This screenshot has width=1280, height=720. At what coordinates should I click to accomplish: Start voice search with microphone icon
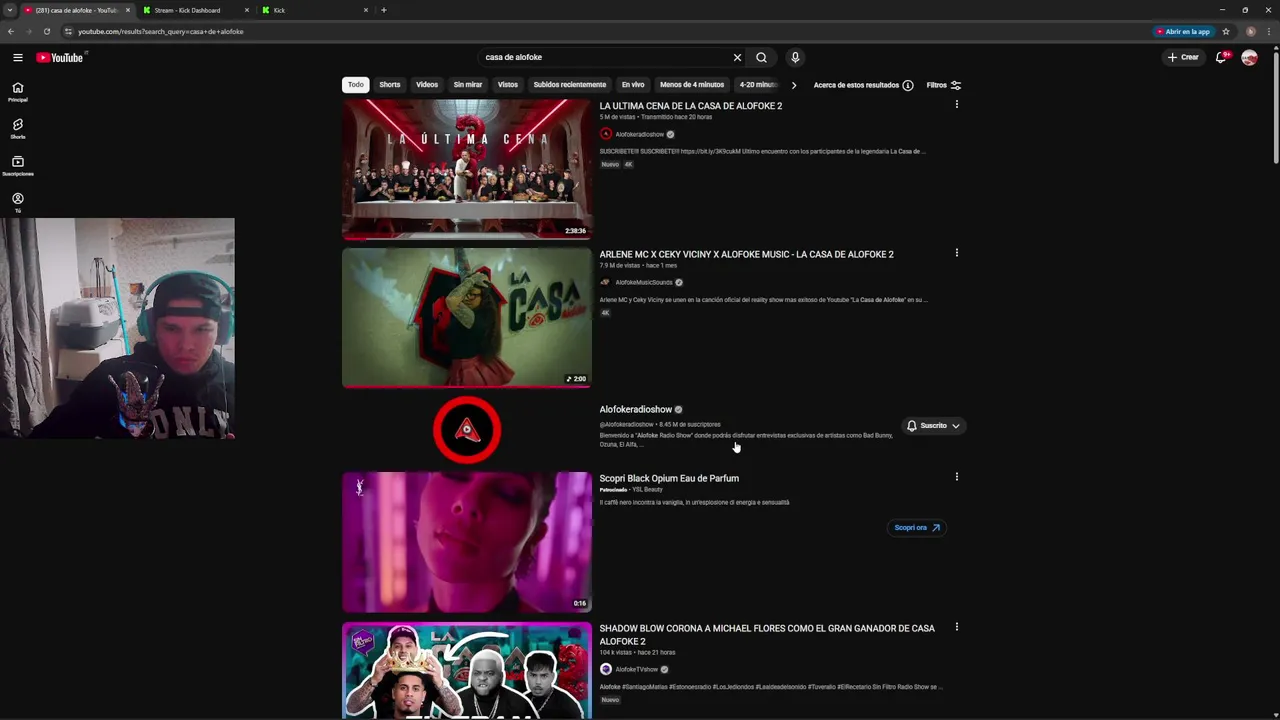[x=795, y=58]
